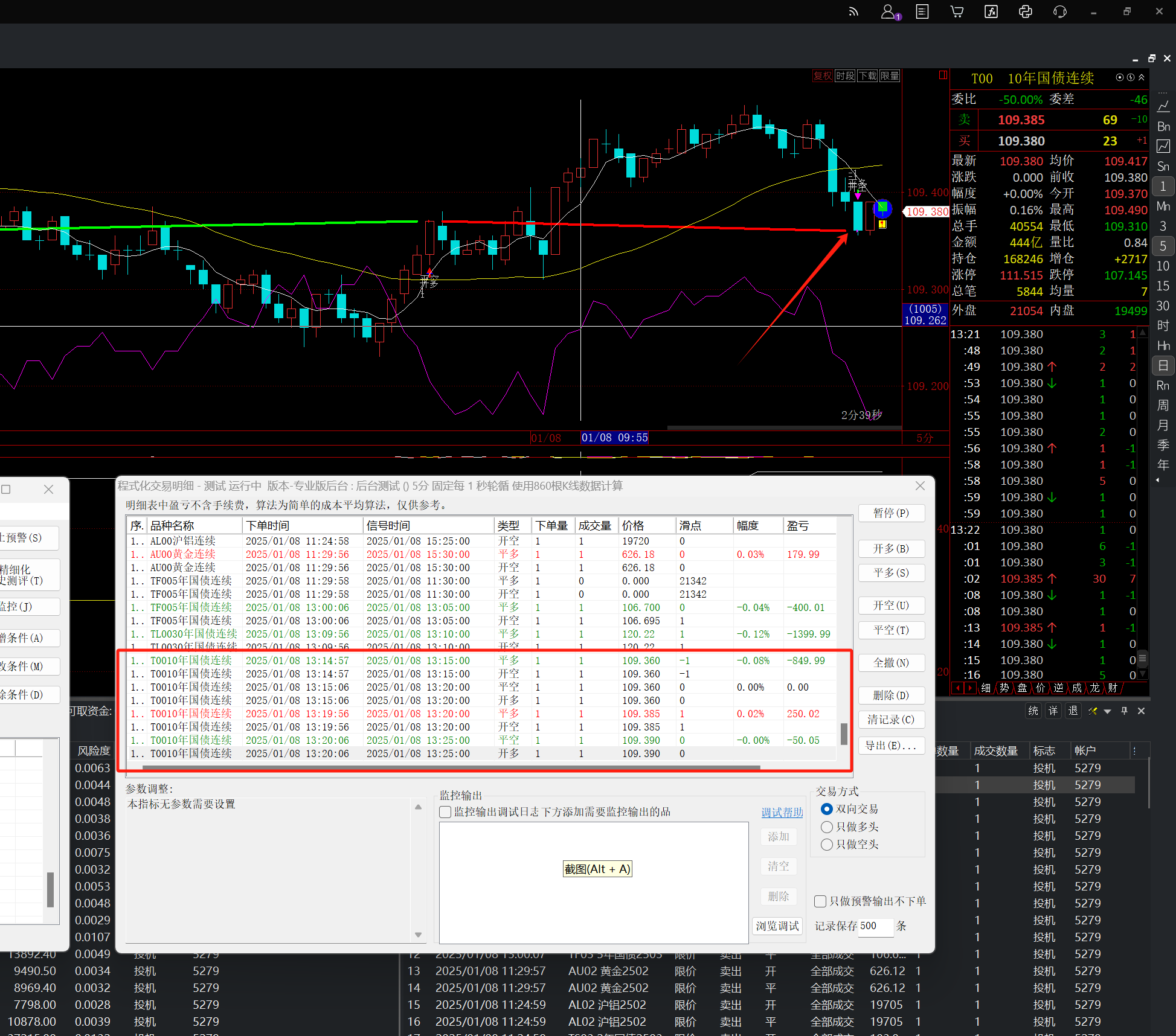Close the 程式化交易明细 dialog
This screenshot has width=1176, height=1036.
coord(920,486)
